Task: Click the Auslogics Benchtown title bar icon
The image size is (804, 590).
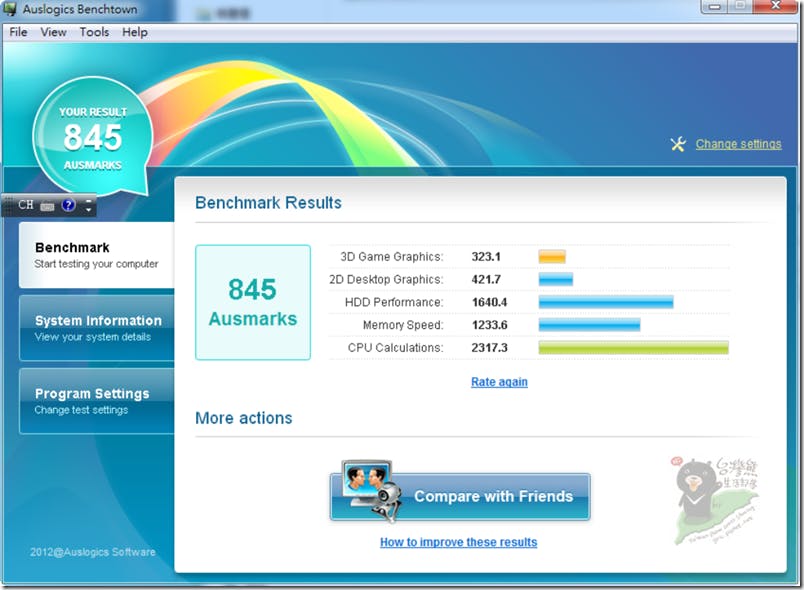Action: (x=10, y=9)
